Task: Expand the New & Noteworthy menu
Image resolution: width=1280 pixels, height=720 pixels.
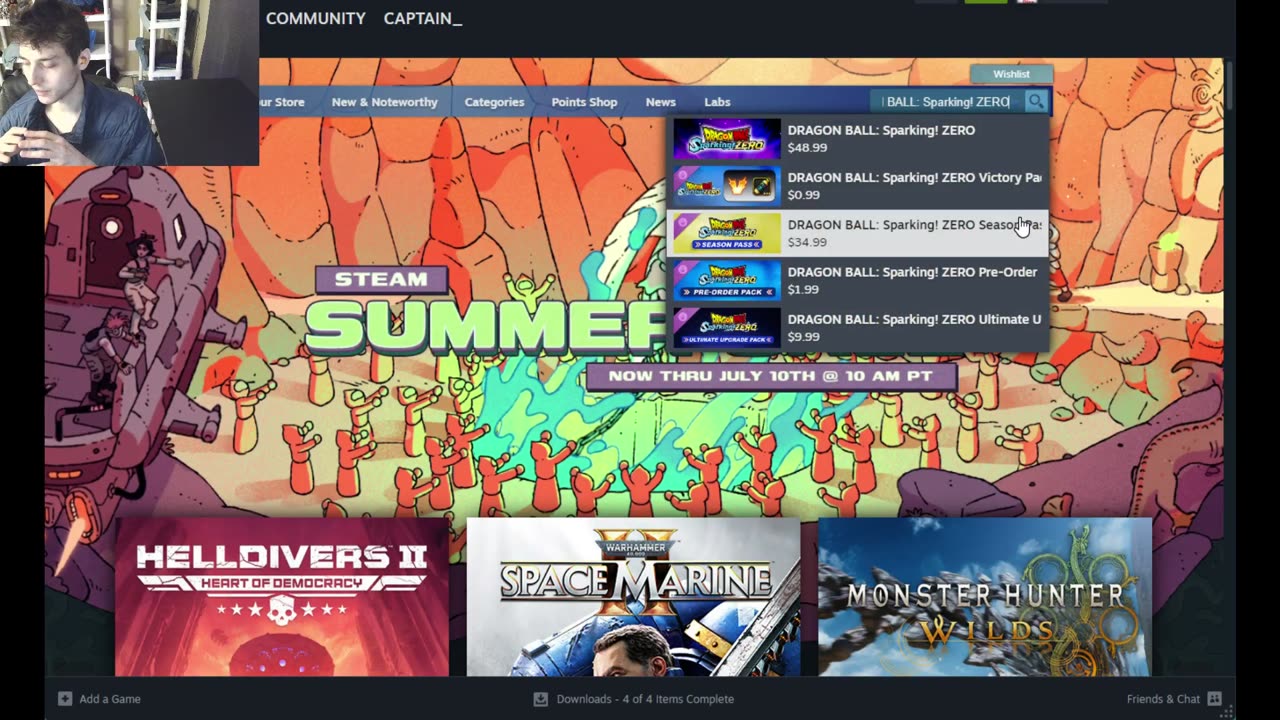Action: coord(384,102)
